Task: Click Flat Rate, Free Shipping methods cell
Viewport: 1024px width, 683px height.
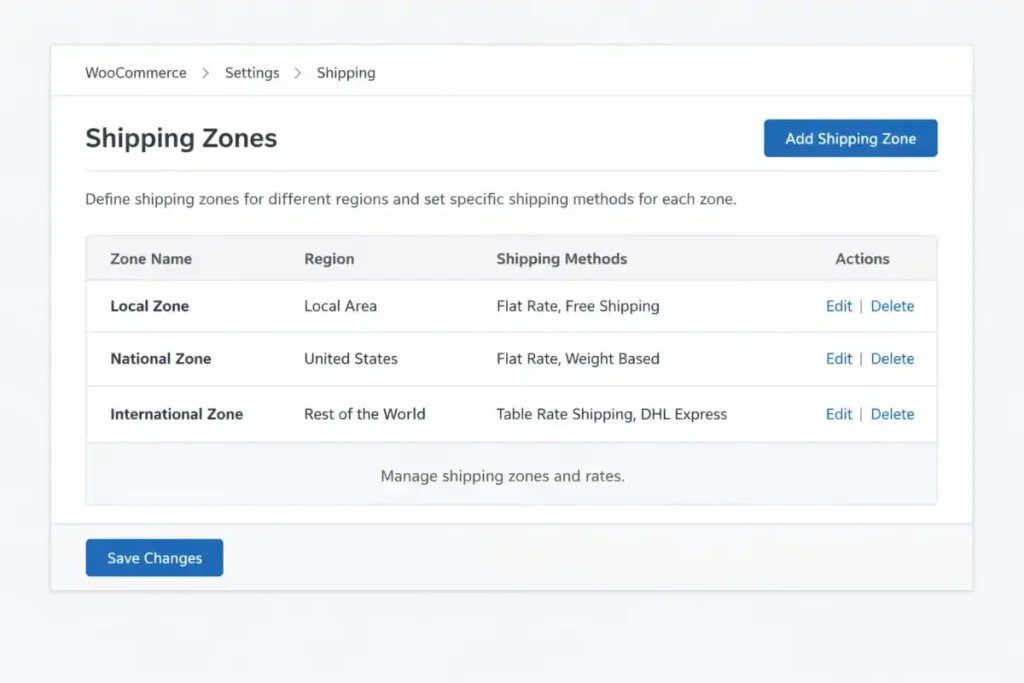Action: [578, 306]
